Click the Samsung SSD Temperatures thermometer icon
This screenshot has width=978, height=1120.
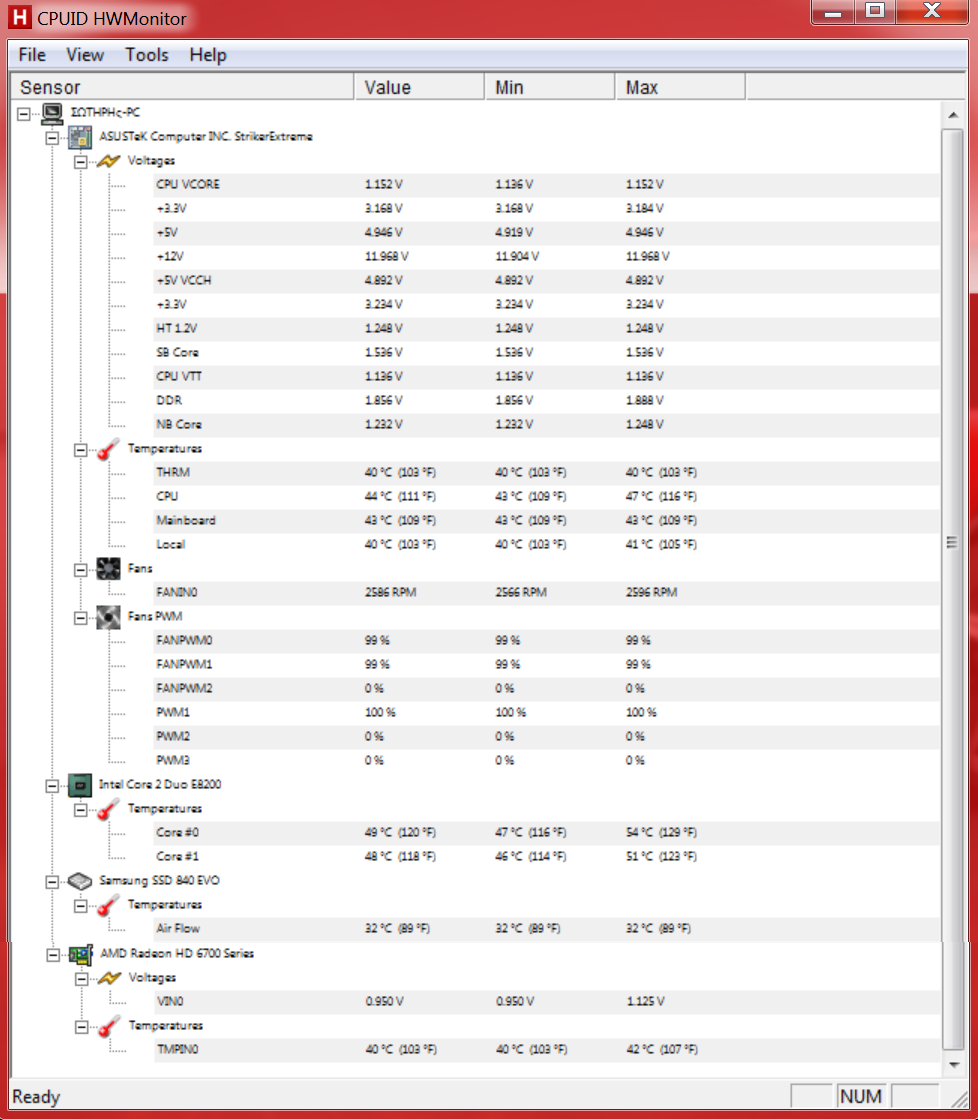(x=109, y=905)
